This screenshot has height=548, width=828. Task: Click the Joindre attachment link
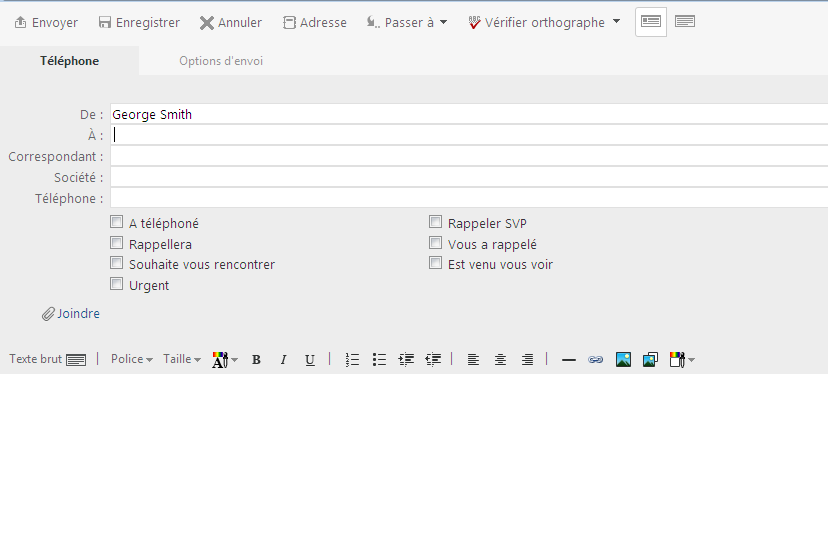click(71, 314)
